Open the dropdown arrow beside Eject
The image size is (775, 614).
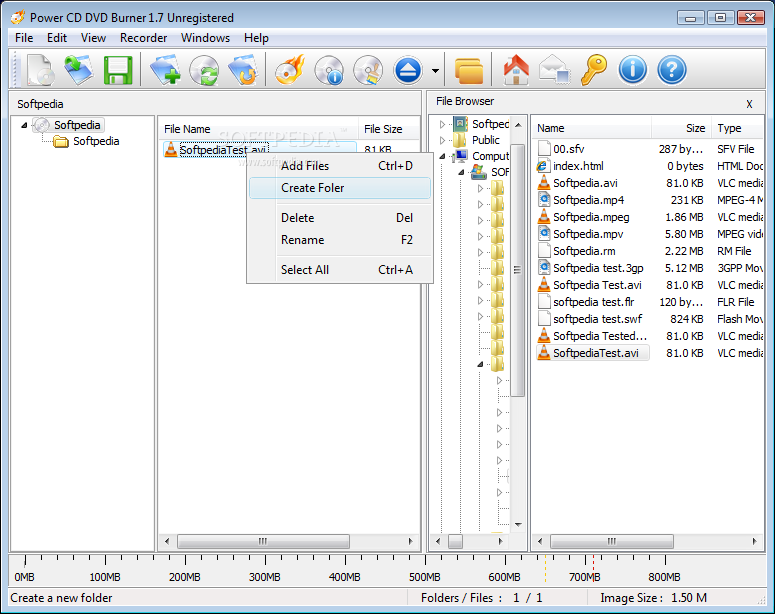coord(435,71)
